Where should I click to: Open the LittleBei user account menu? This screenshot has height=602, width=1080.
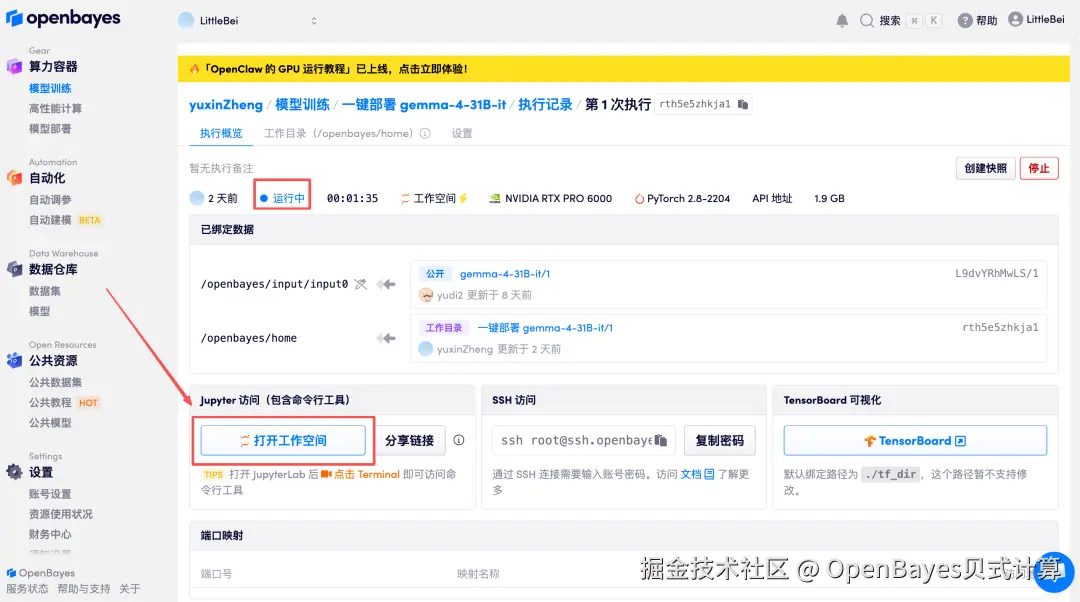tap(1036, 19)
